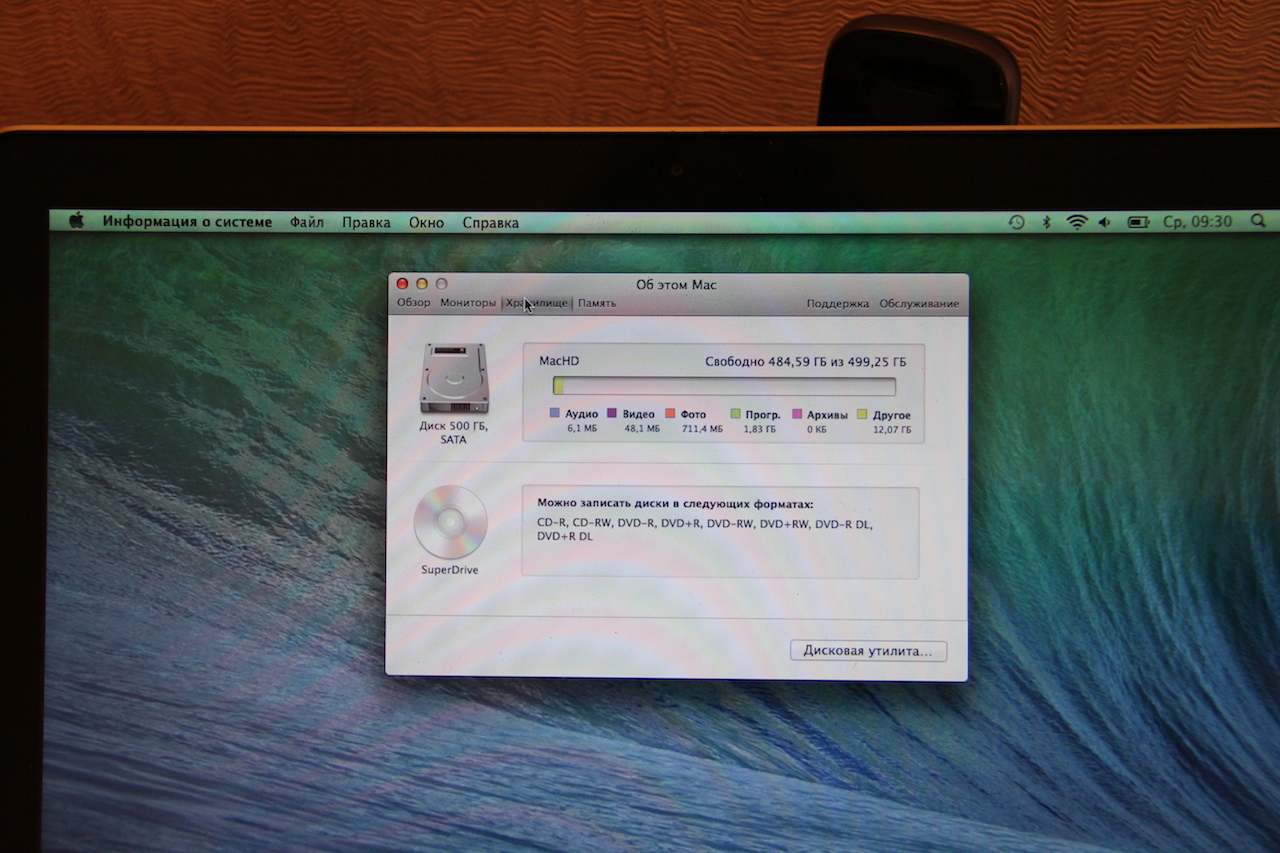Image resolution: width=1280 pixels, height=853 pixels.
Task: Click the Видео purple color swatch
Action: tap(612, 414)
